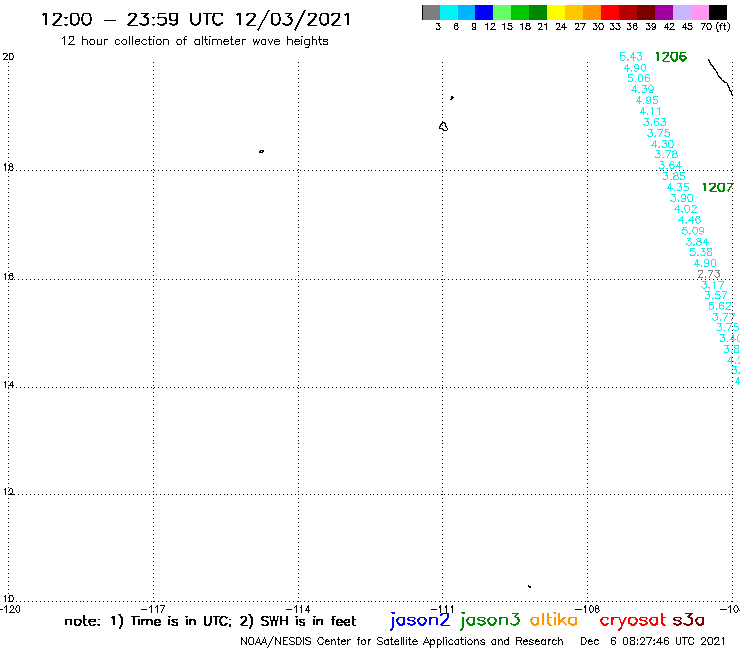Click the '33' label under the color bar
Image resolution: width=740 pixels, height=650 pixels.
click(x=615, y=27)
